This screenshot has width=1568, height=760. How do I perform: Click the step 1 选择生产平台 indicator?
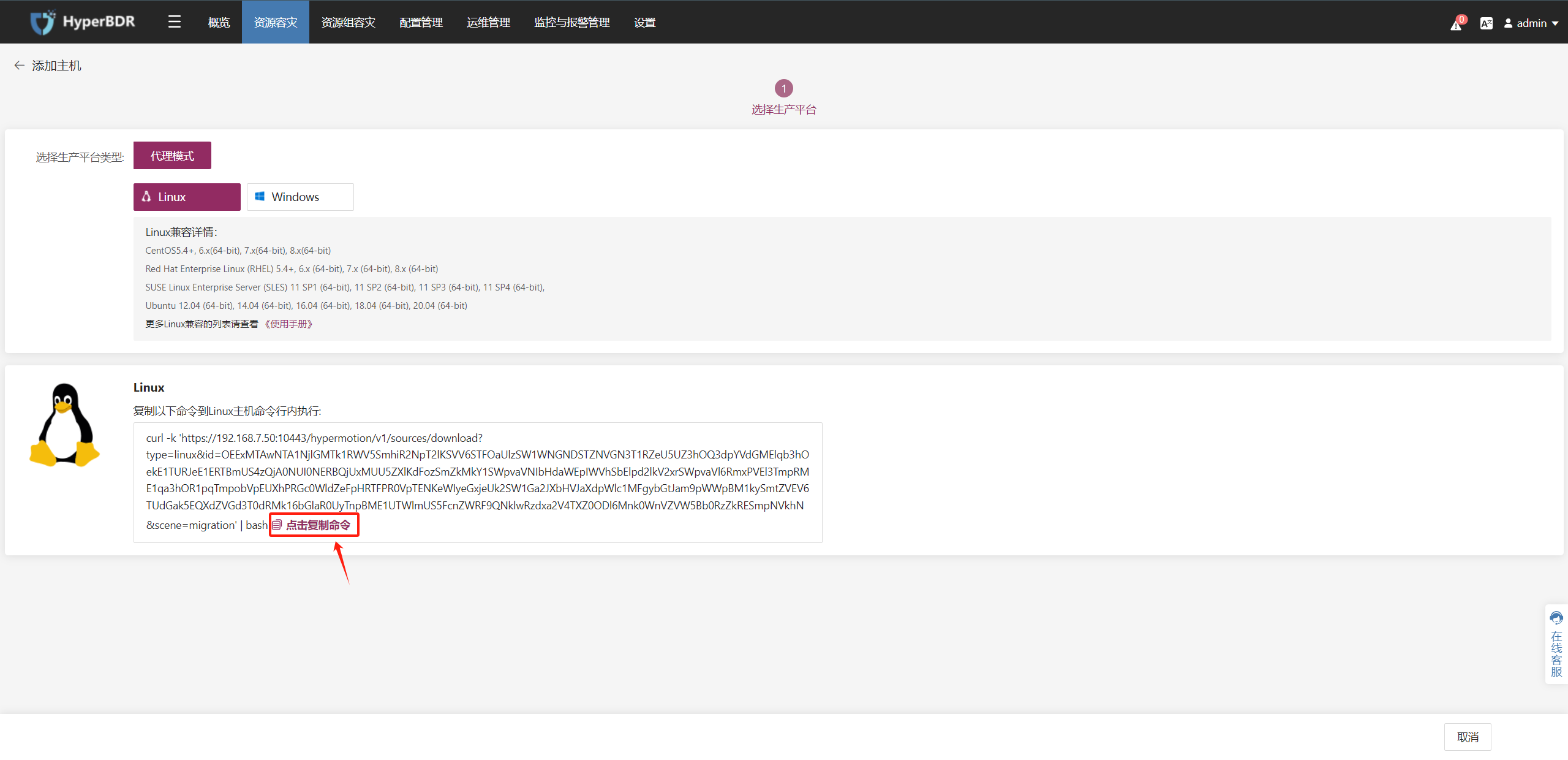pos(784,97)
